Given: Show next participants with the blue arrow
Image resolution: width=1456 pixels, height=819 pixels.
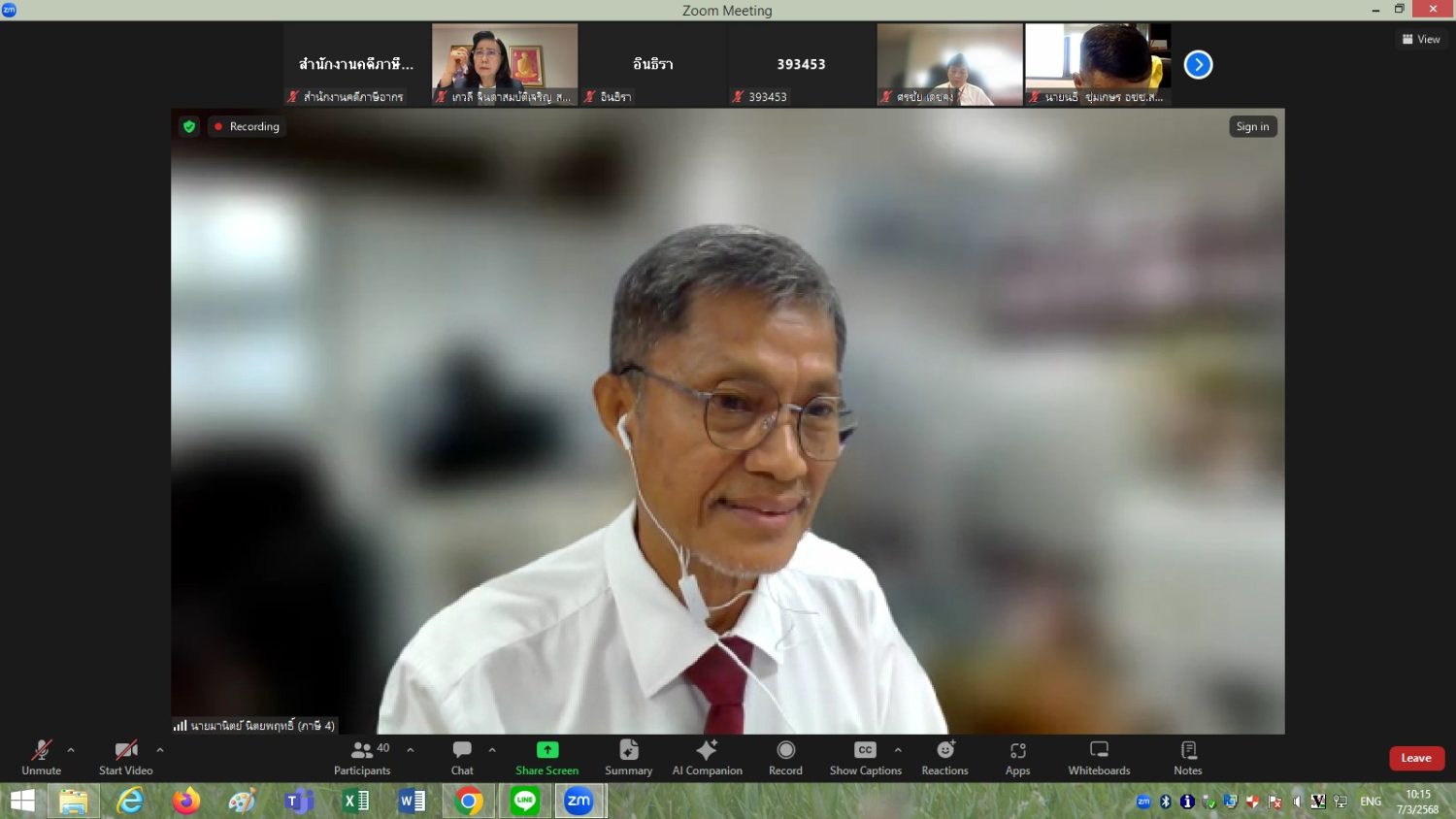Looking at the screenshot, I should [1198, 65].
